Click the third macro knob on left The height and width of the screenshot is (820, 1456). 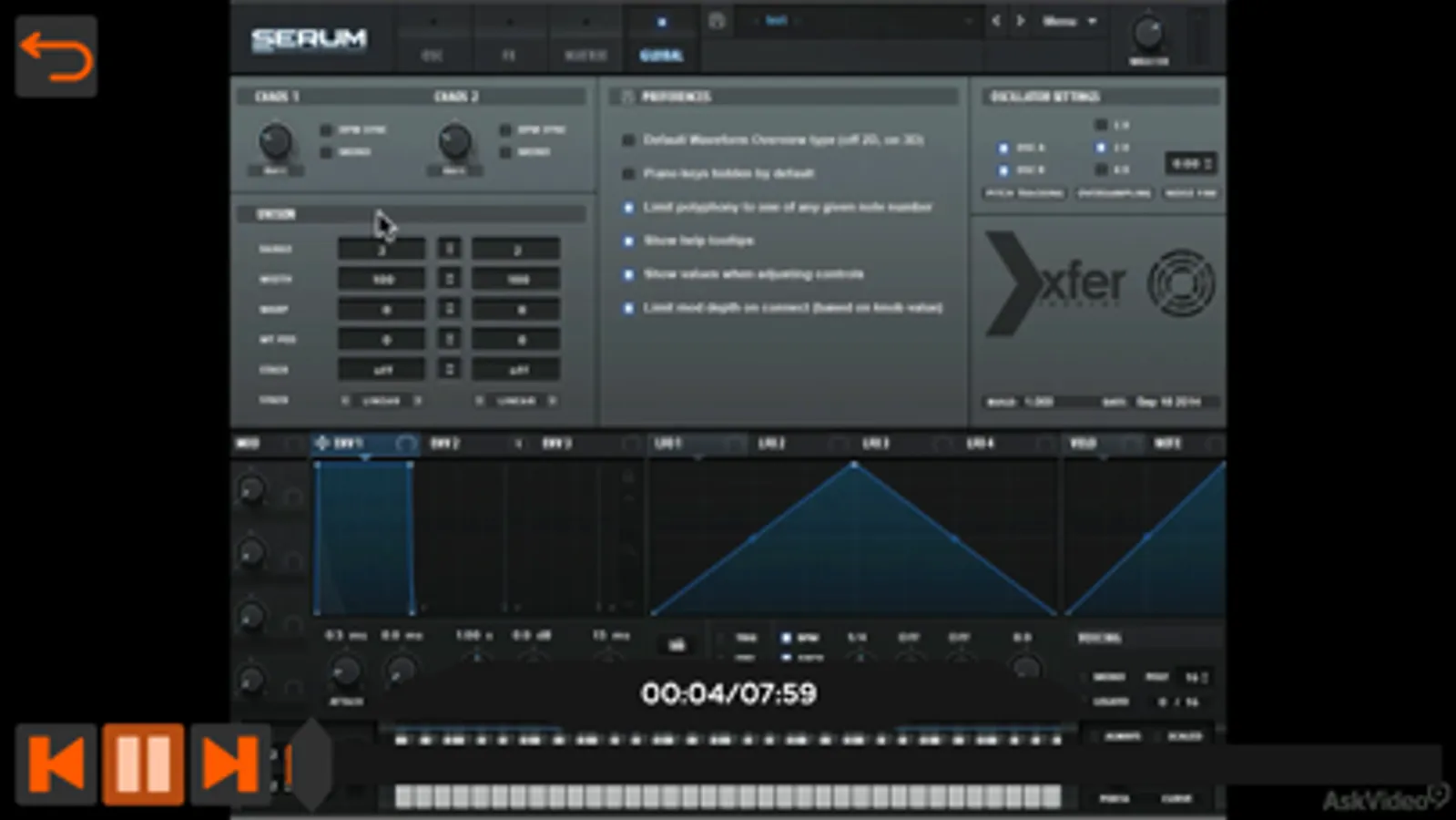(x=251, y=616)
